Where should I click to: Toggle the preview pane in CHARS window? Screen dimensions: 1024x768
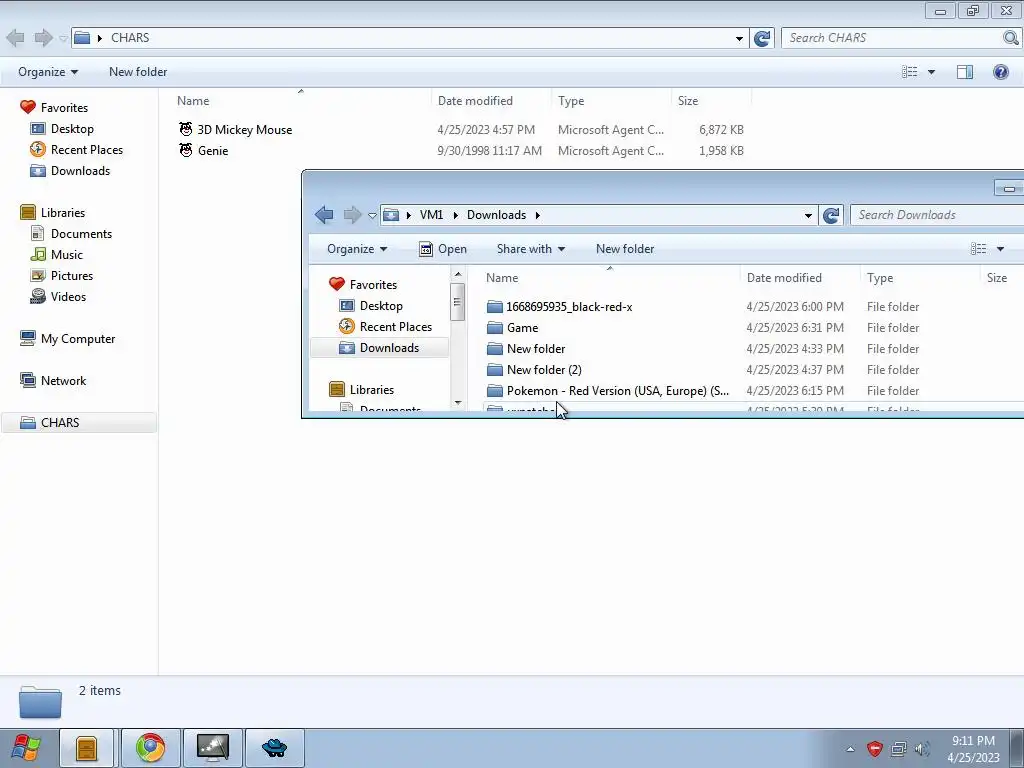(965, 72)
